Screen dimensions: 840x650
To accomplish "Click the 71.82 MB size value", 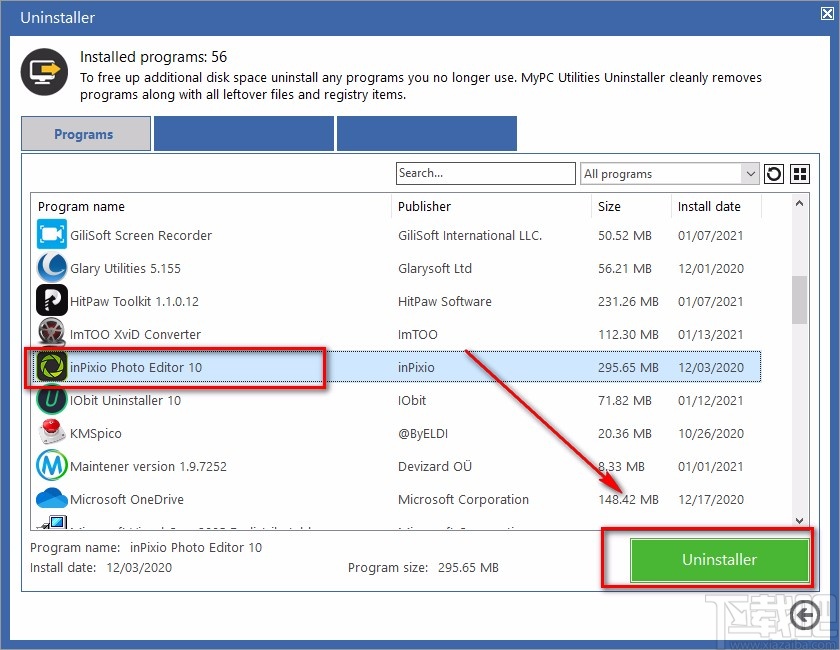I will click(625, 400).
